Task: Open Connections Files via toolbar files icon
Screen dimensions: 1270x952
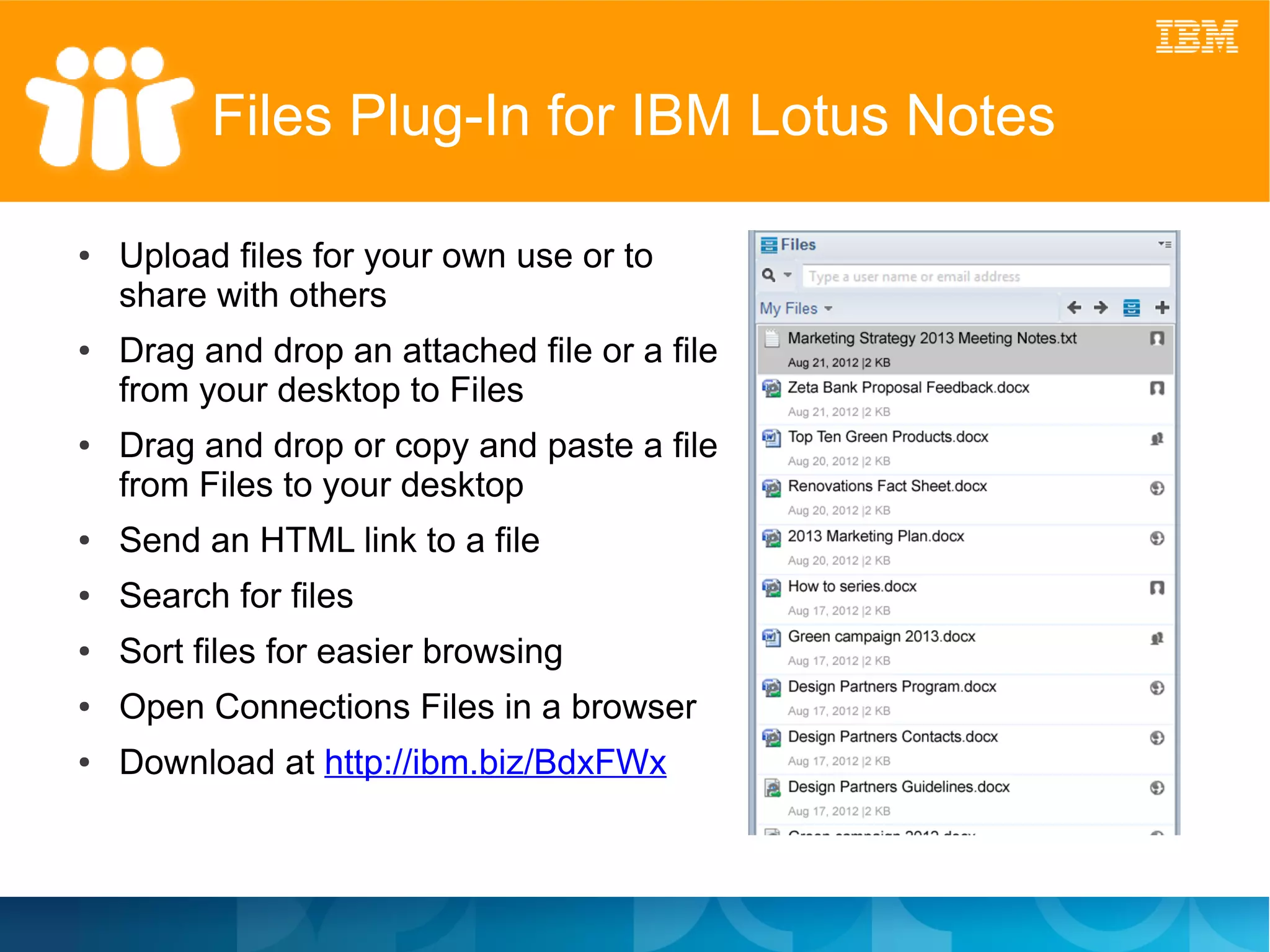Action: pyautogui.click(x=1132, y=308)
